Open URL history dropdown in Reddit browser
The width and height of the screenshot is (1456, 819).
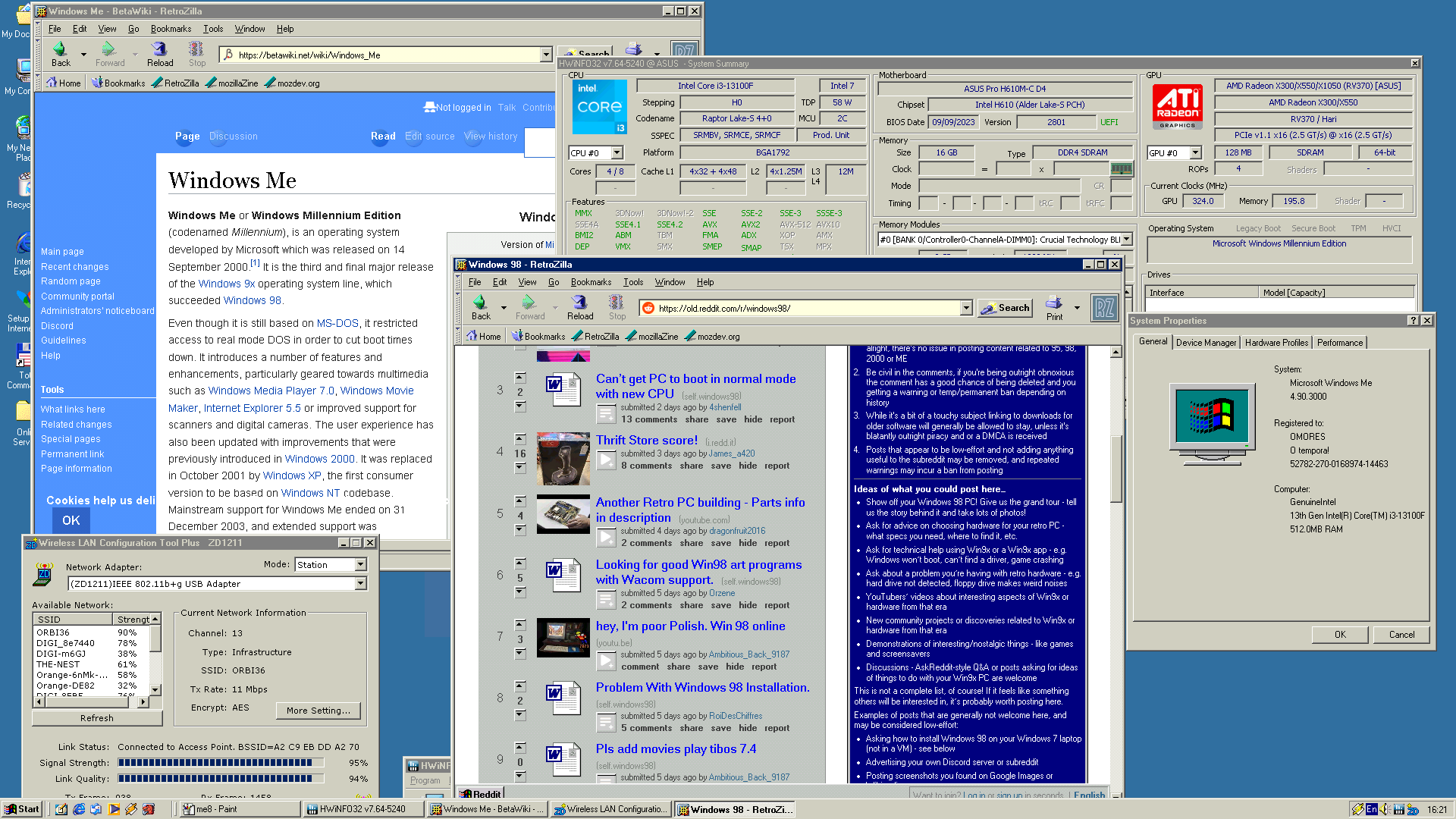(x=966, y=308)
